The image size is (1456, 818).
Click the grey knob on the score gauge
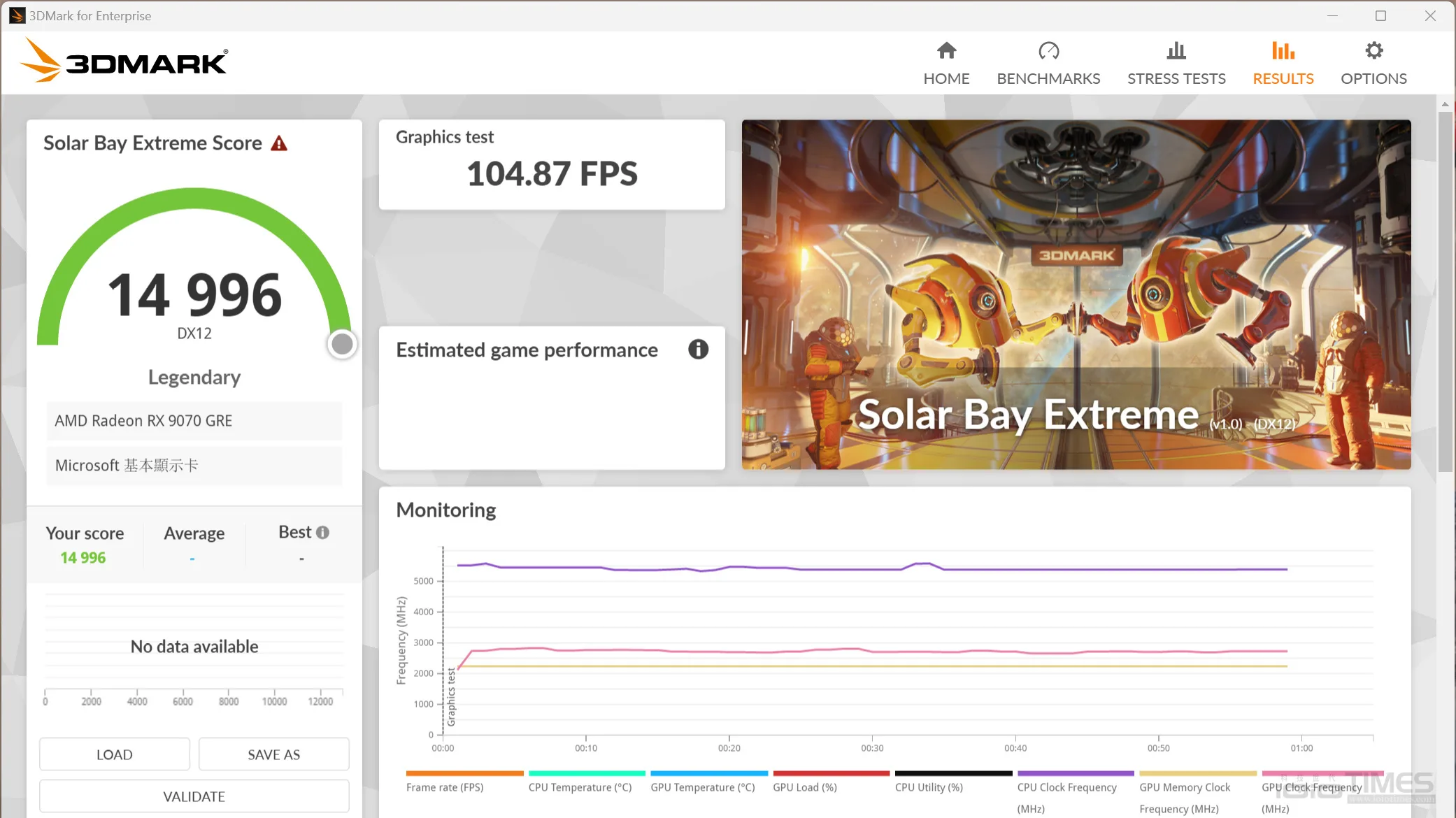point(342,344)
